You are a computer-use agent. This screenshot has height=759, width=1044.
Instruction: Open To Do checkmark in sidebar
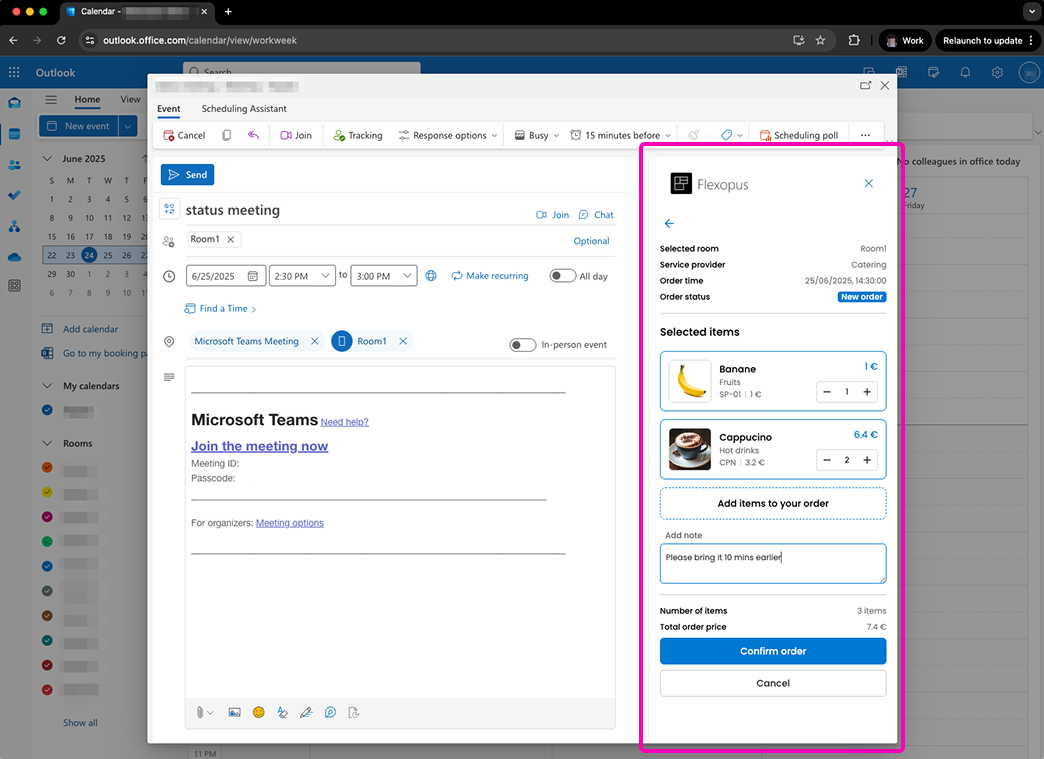[14, 195]
